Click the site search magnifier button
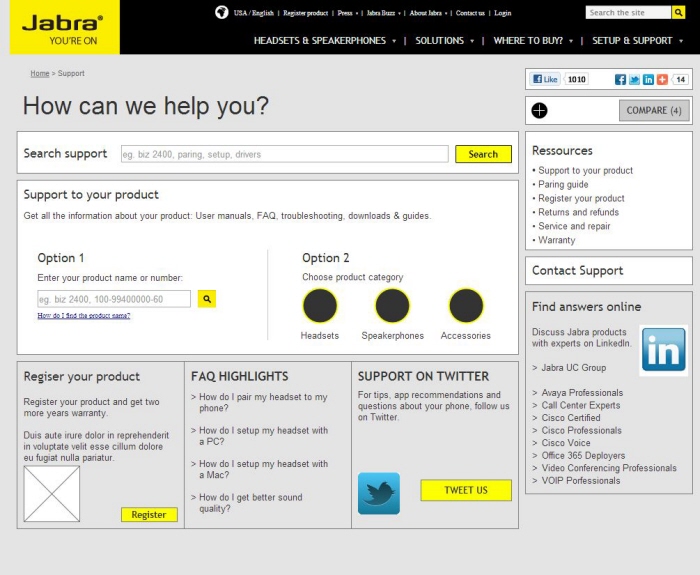Screen dimensions: 700x575 pos(678,12)
